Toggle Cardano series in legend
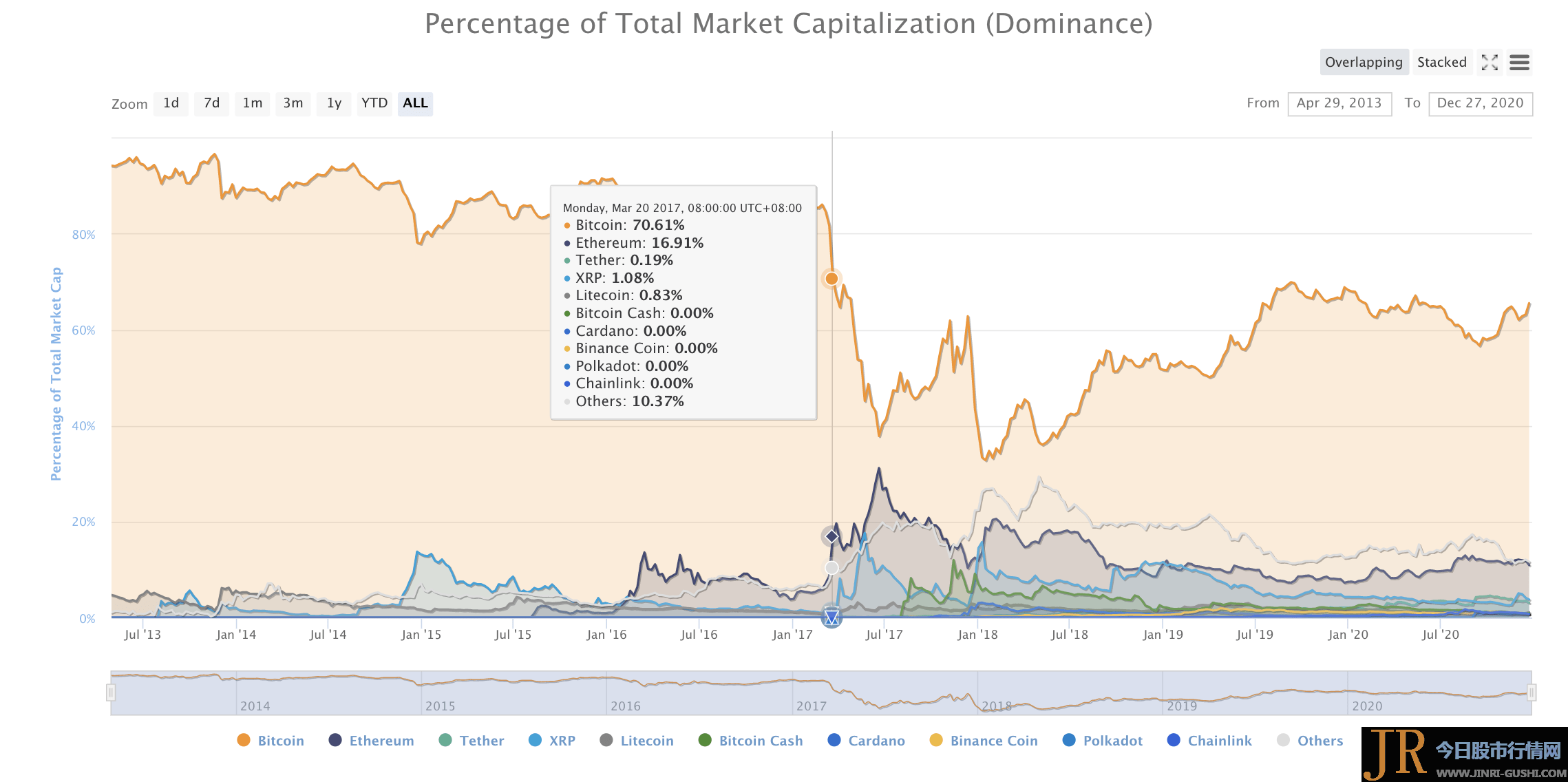This screenshot has width=1568, height=782. pyautogui.click(x=866, y=741)
